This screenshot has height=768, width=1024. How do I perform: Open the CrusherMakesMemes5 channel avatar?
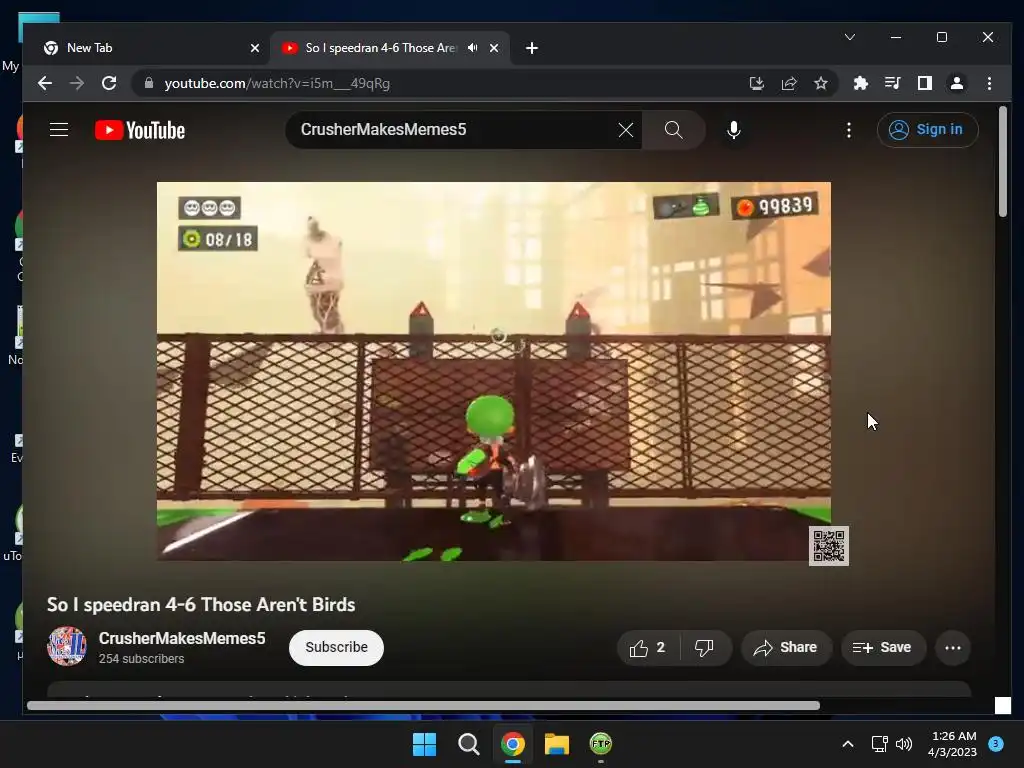coord(67,646)
